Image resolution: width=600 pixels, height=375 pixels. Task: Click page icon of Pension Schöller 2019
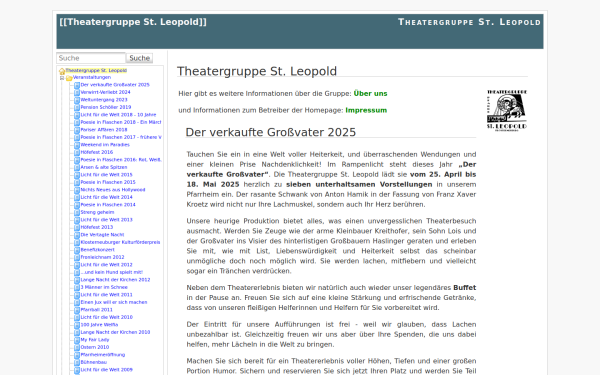pos(77,108)
